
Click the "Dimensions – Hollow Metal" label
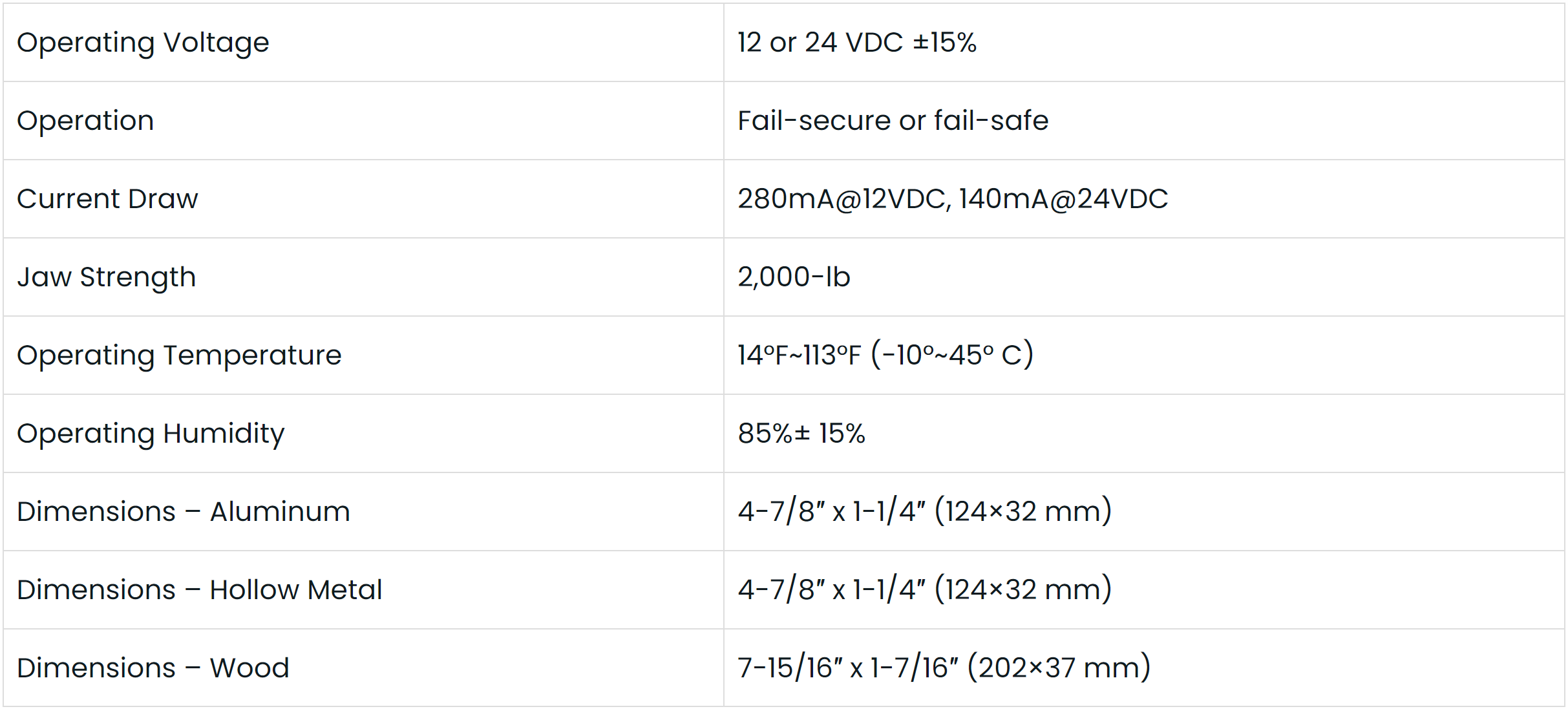pos(200,590)
